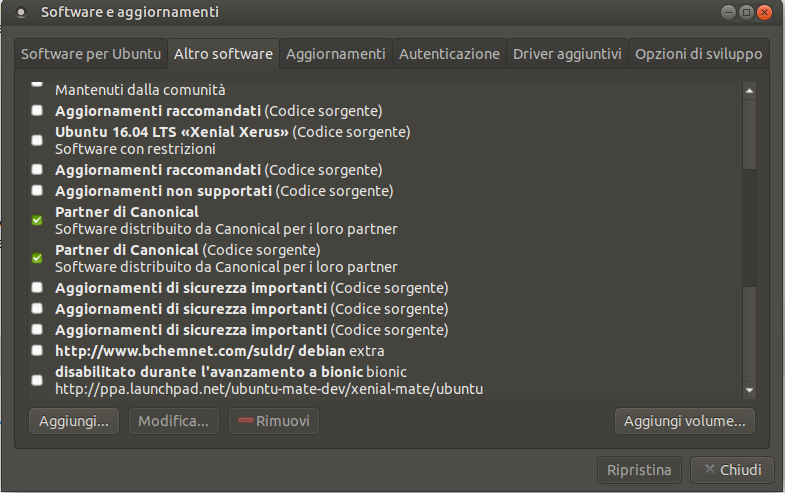Click the window menu icon in title bar
This screenshot has height=493, width=785.
click(x=21, y=13)
